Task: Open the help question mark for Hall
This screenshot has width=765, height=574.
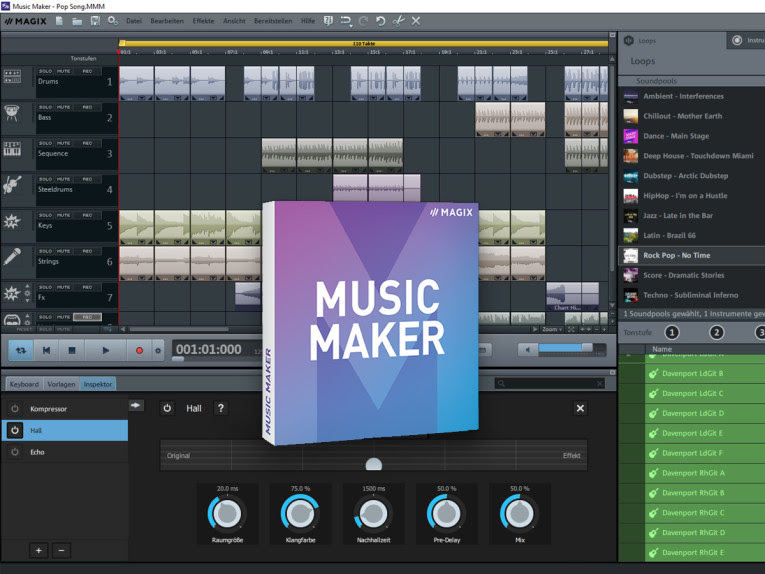Action: 221,408
